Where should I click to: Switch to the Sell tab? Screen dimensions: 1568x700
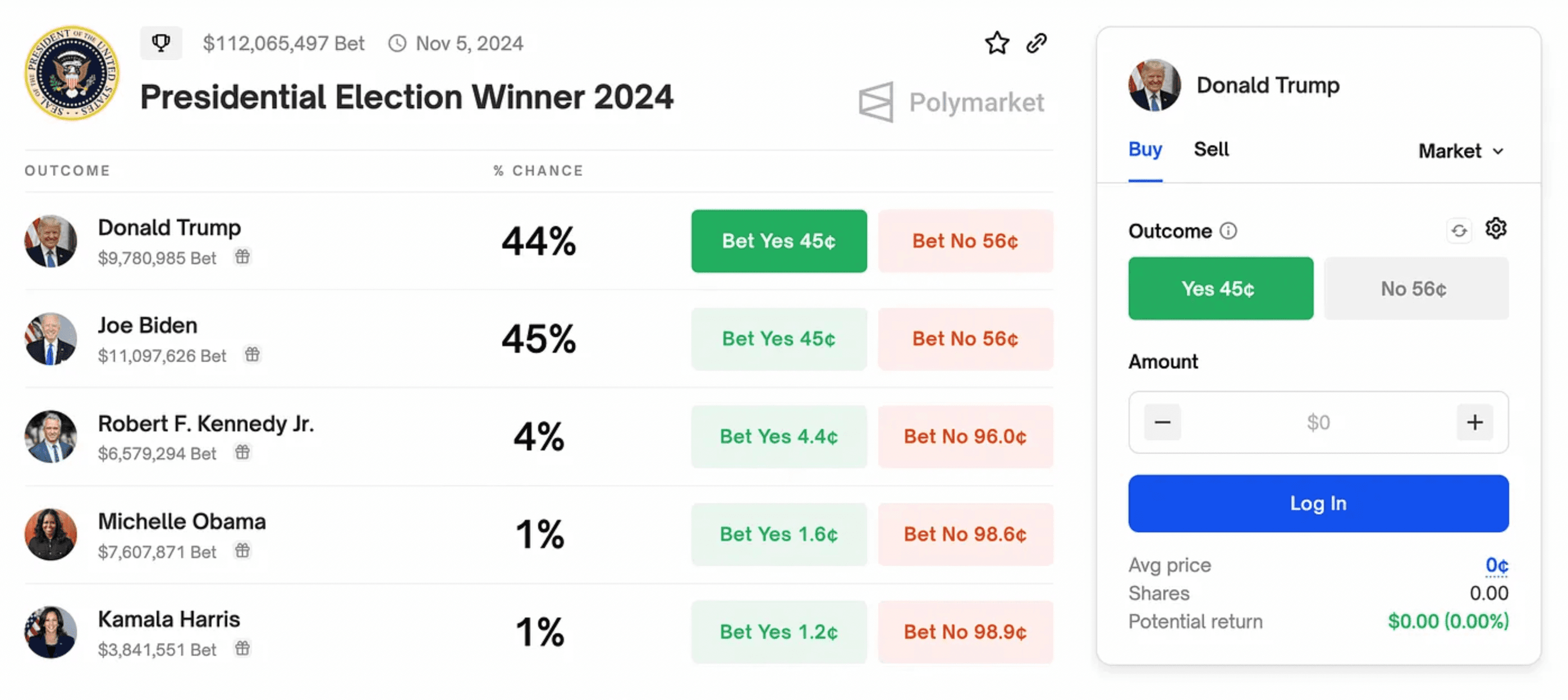[1211, 149]
